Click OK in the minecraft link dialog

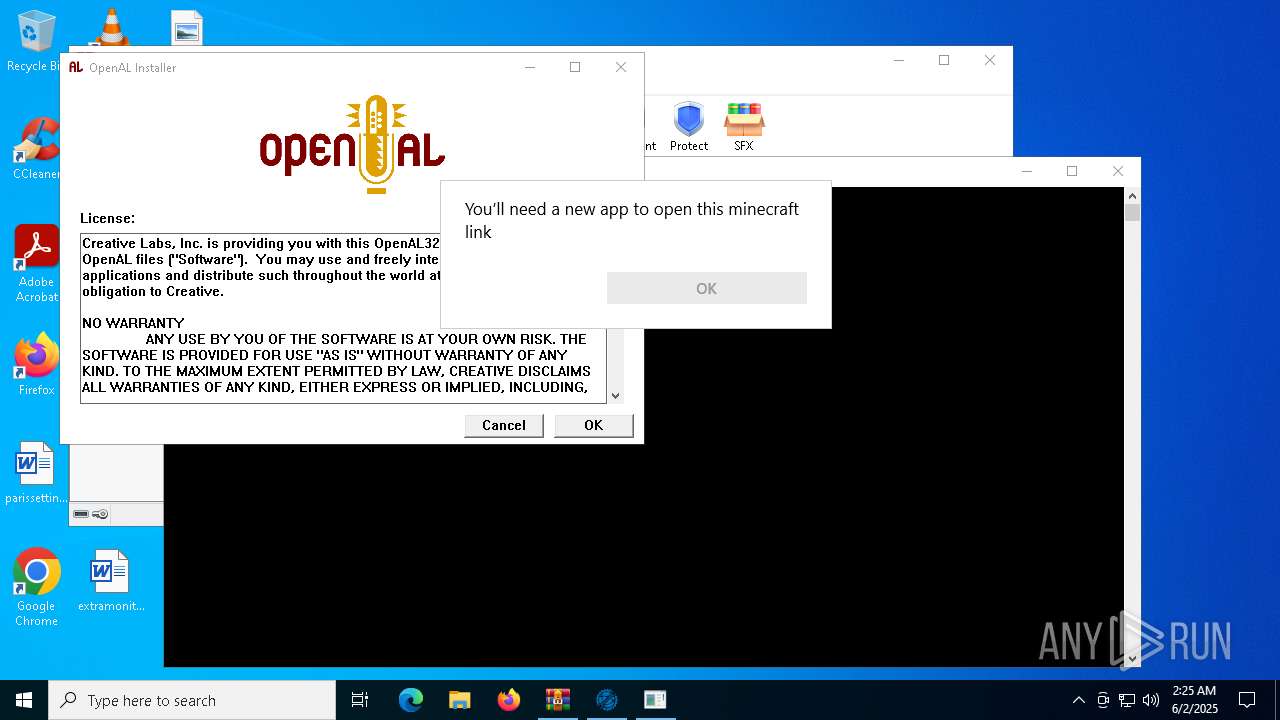(707, 288)
